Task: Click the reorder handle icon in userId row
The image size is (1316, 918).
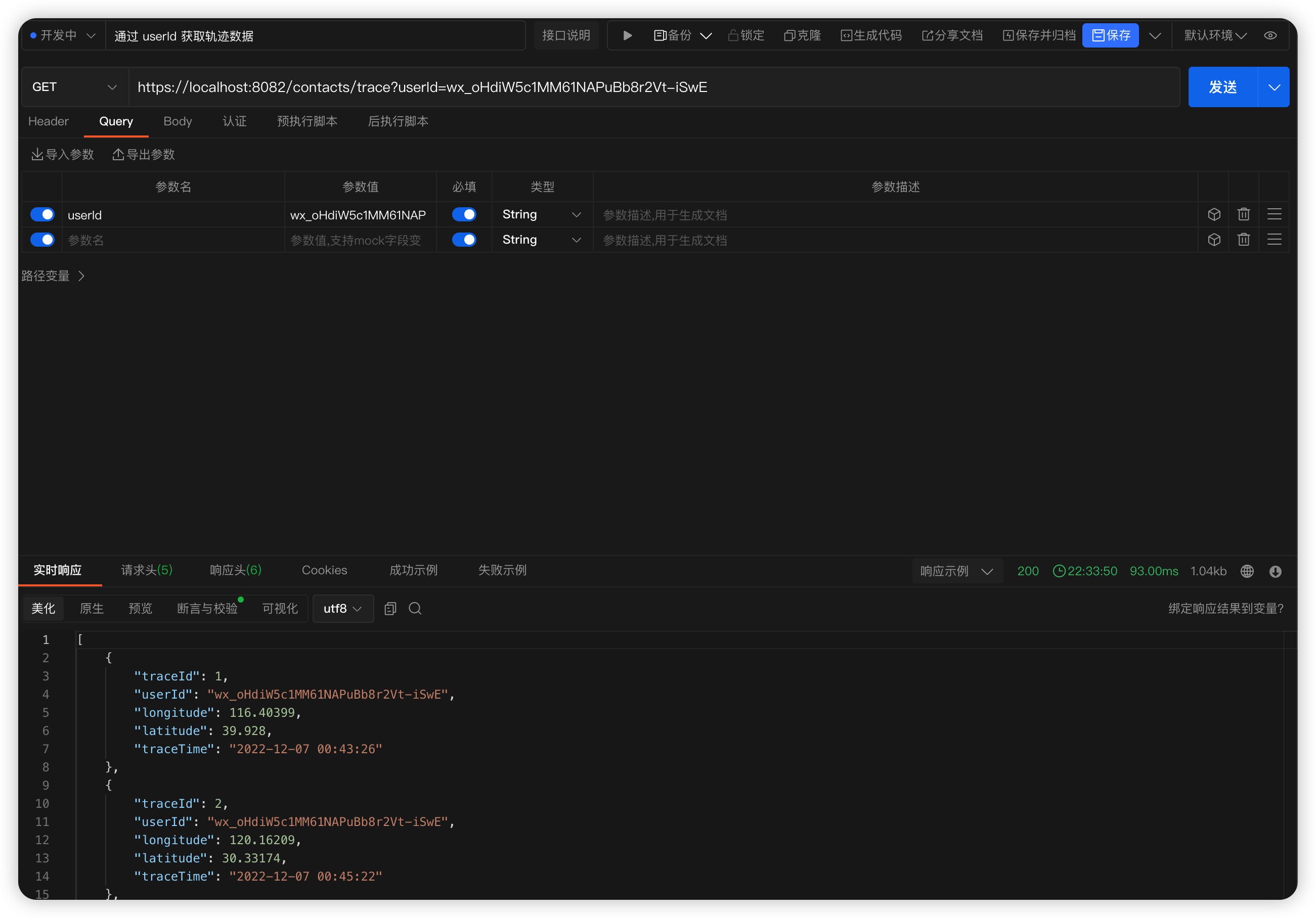Action: pyautogui.click(x=1274, y=215)
